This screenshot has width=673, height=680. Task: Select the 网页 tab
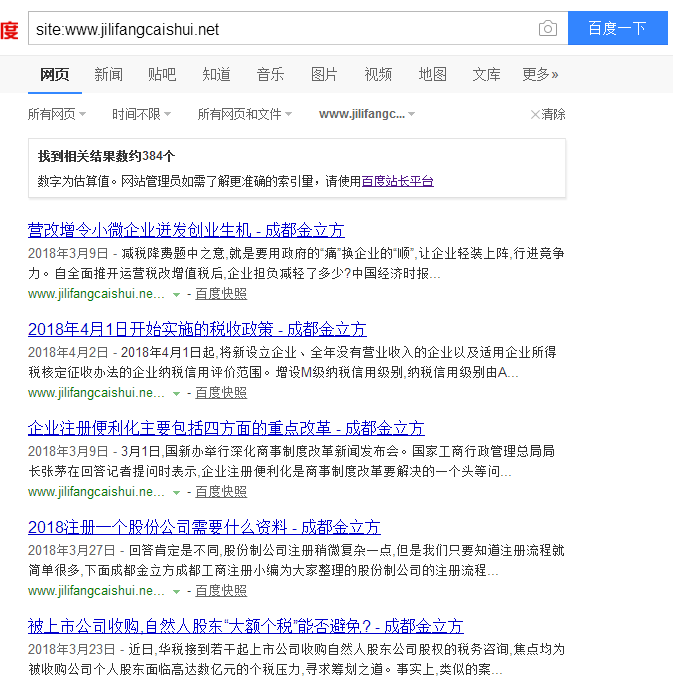pyautogui.click(x=55, y=74)
